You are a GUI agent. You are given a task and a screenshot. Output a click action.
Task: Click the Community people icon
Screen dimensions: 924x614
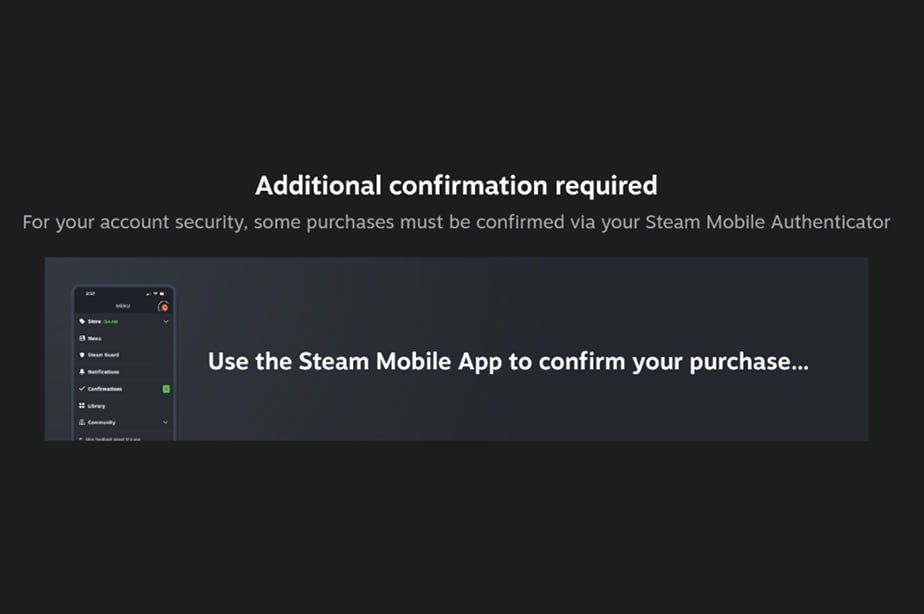pyautogui.click(x=82, y=422)
